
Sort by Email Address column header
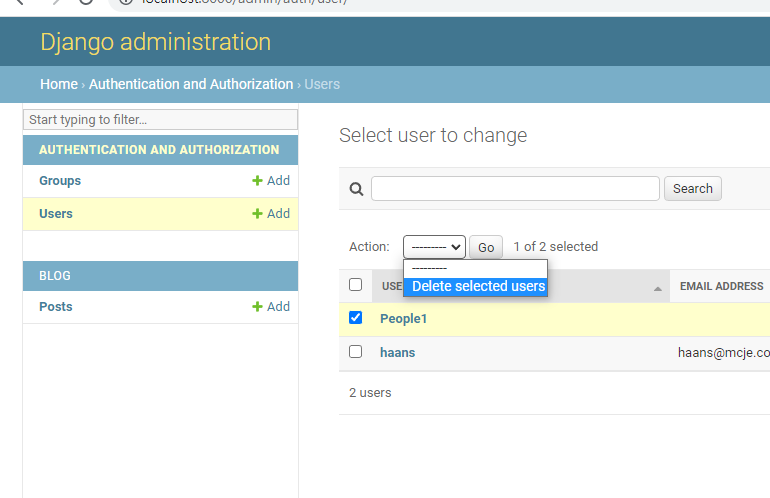(721, 286)
